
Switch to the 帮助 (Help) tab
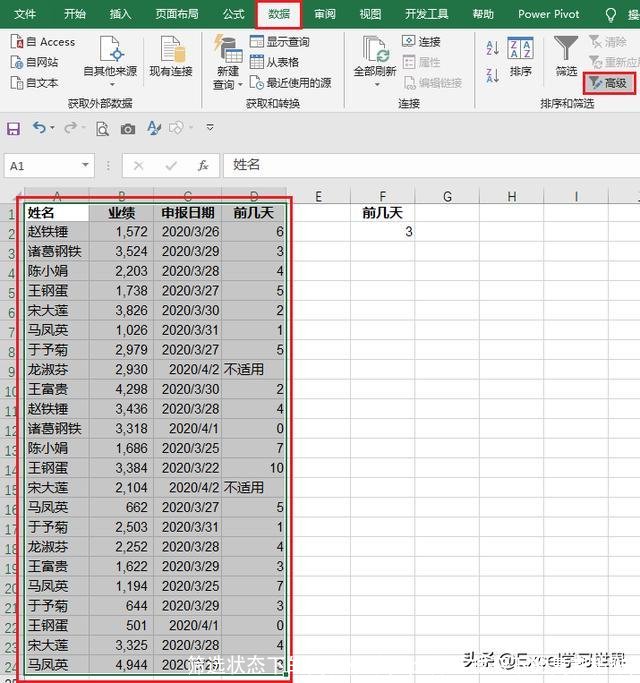coord(483,14)
